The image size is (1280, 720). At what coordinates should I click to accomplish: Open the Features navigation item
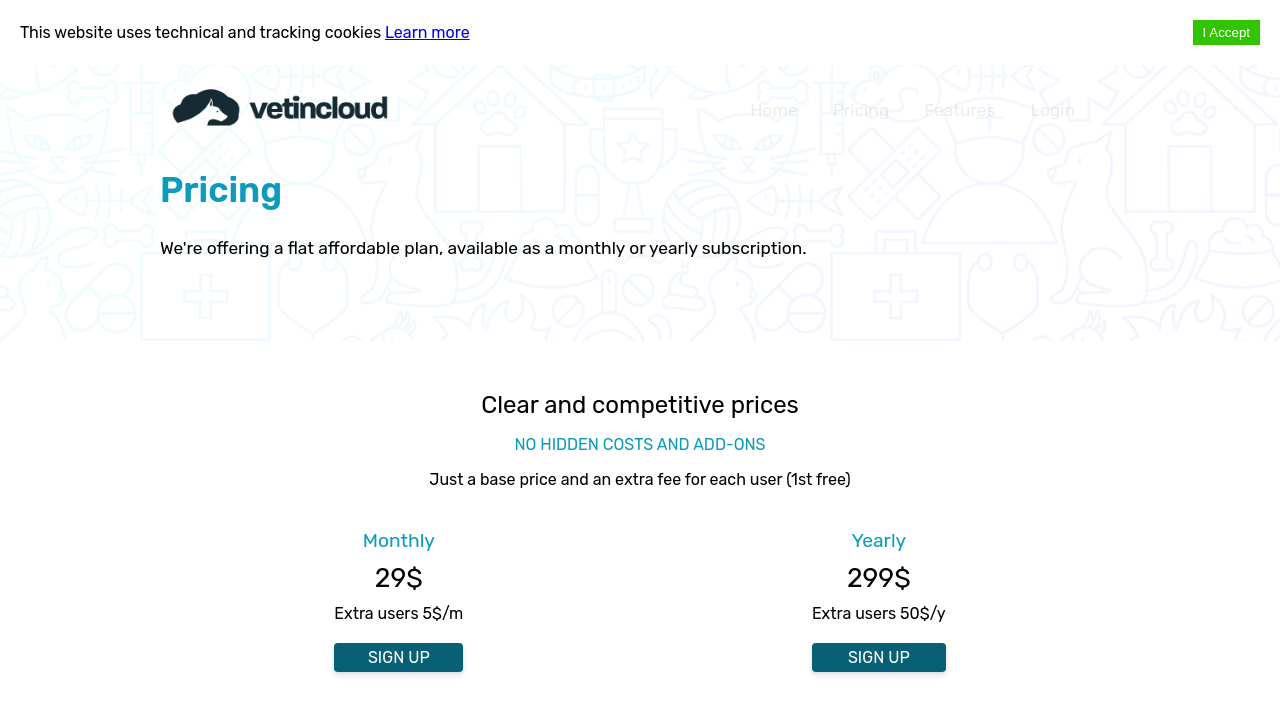960,110
